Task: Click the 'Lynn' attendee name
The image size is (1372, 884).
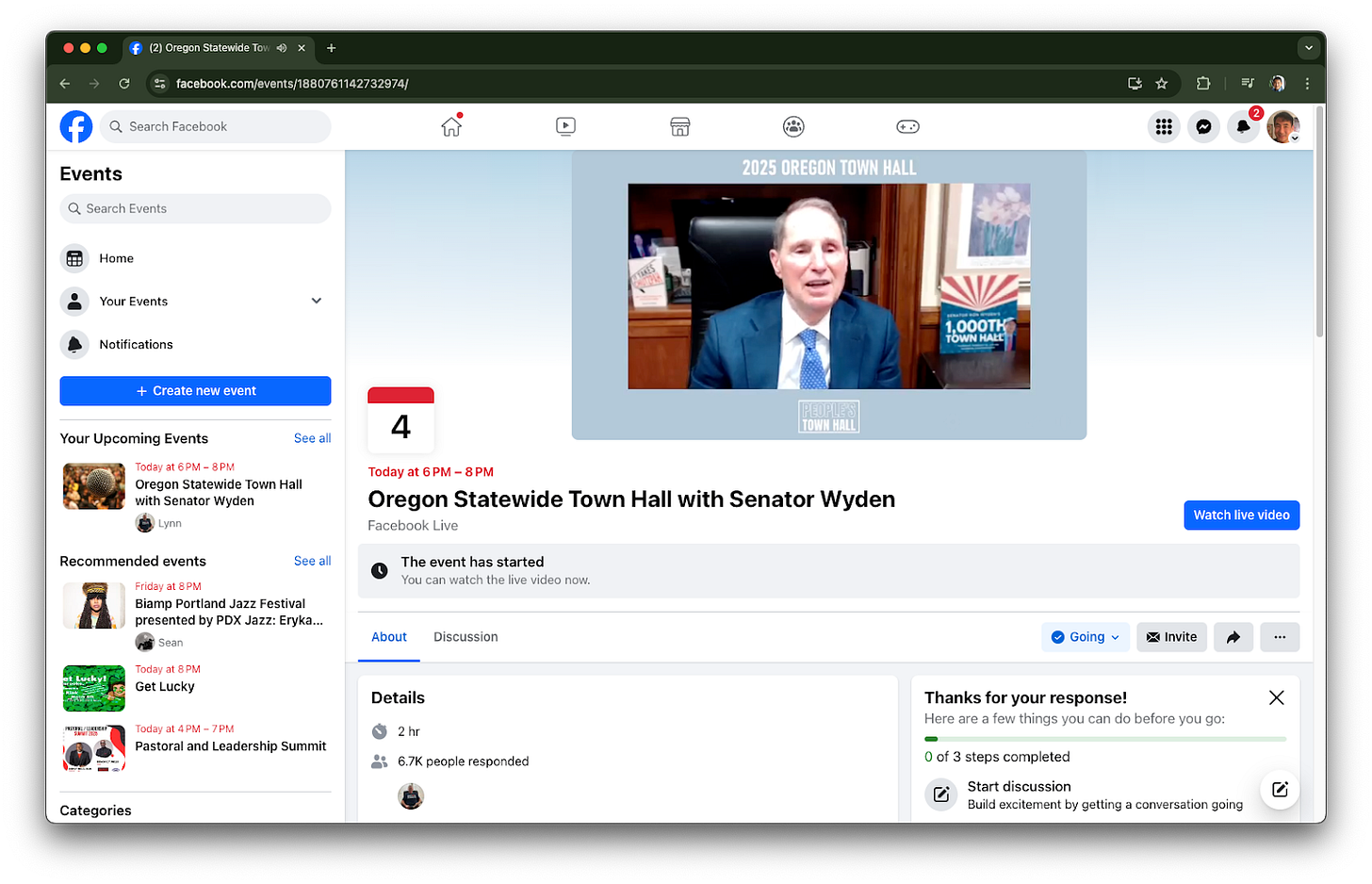Action: pyautogui.click(x=170, y=524)
